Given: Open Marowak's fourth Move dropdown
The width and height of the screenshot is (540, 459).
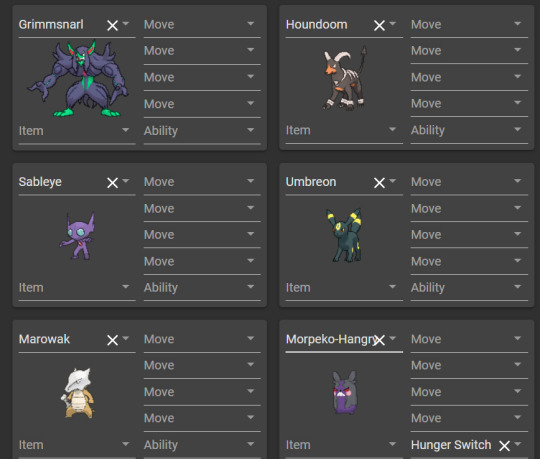Looking at the screenshot, I should pyautogui.click(x=202, y=418).
